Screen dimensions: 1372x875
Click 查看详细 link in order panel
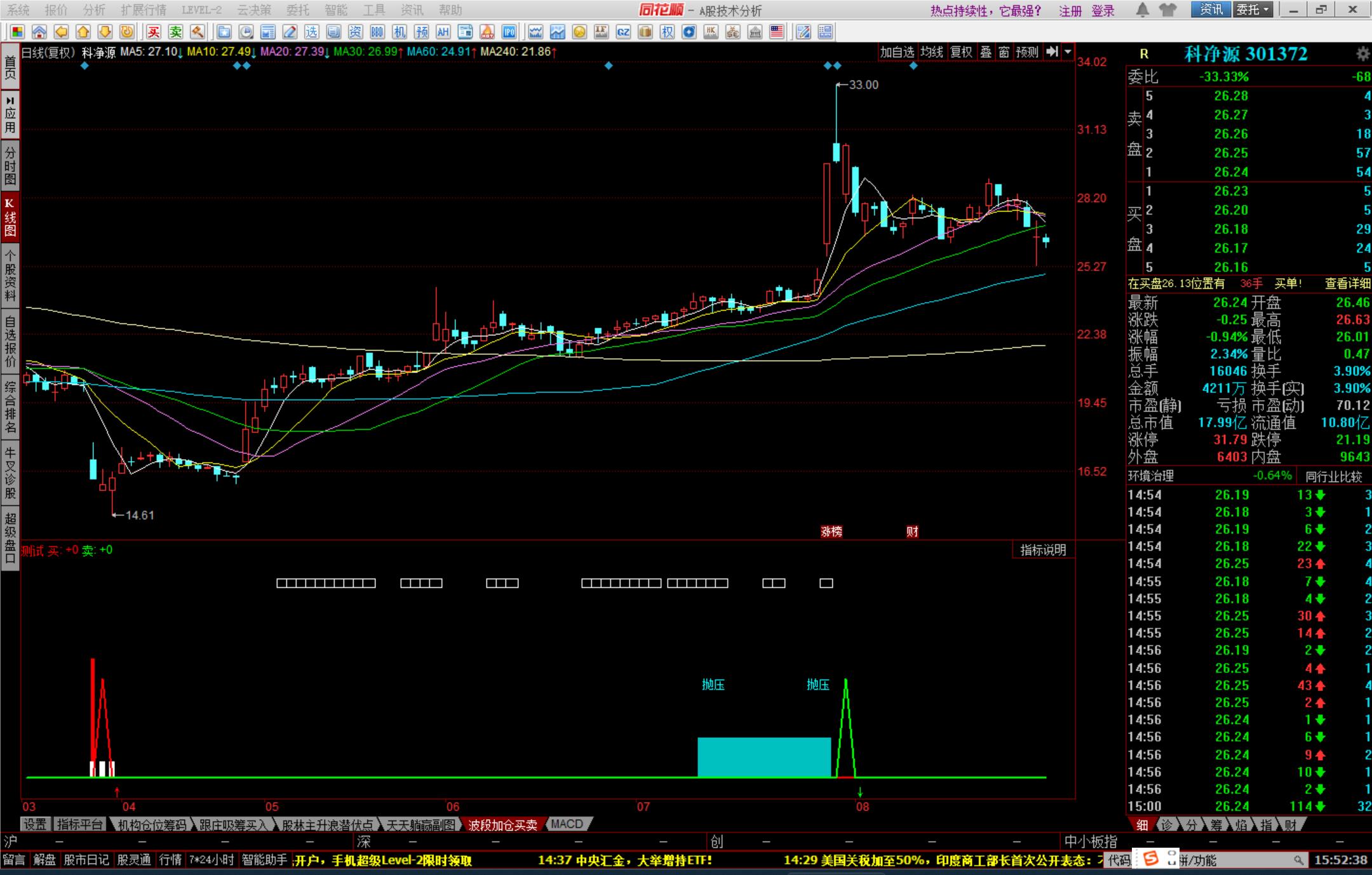[x=1347, y=284]
